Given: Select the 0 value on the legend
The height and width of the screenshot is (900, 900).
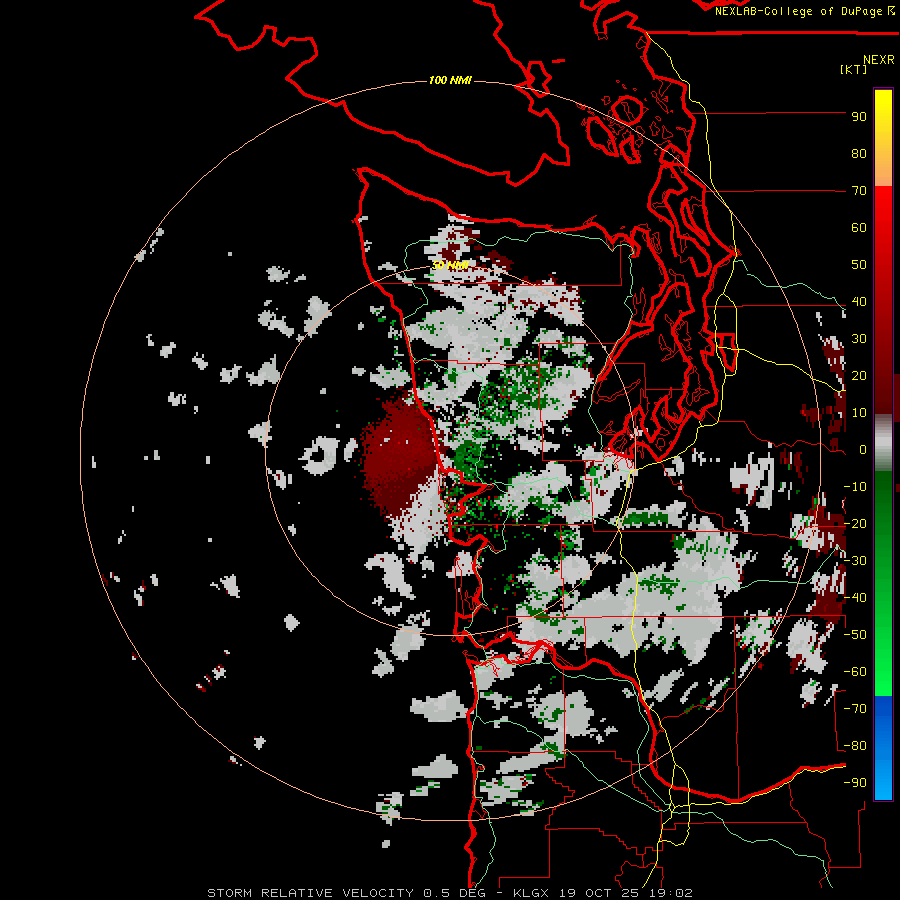Looking at the screenshot, I should coord(863,450).
